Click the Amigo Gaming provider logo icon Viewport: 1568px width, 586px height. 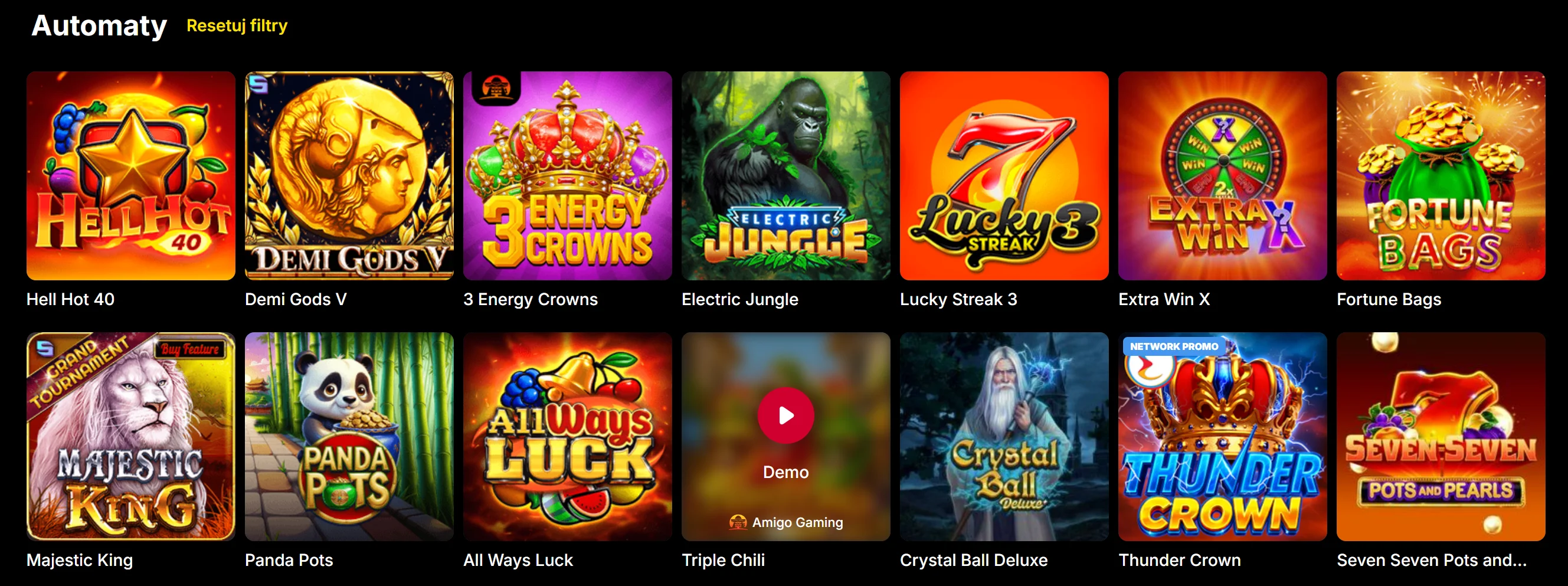click(738, 522)
